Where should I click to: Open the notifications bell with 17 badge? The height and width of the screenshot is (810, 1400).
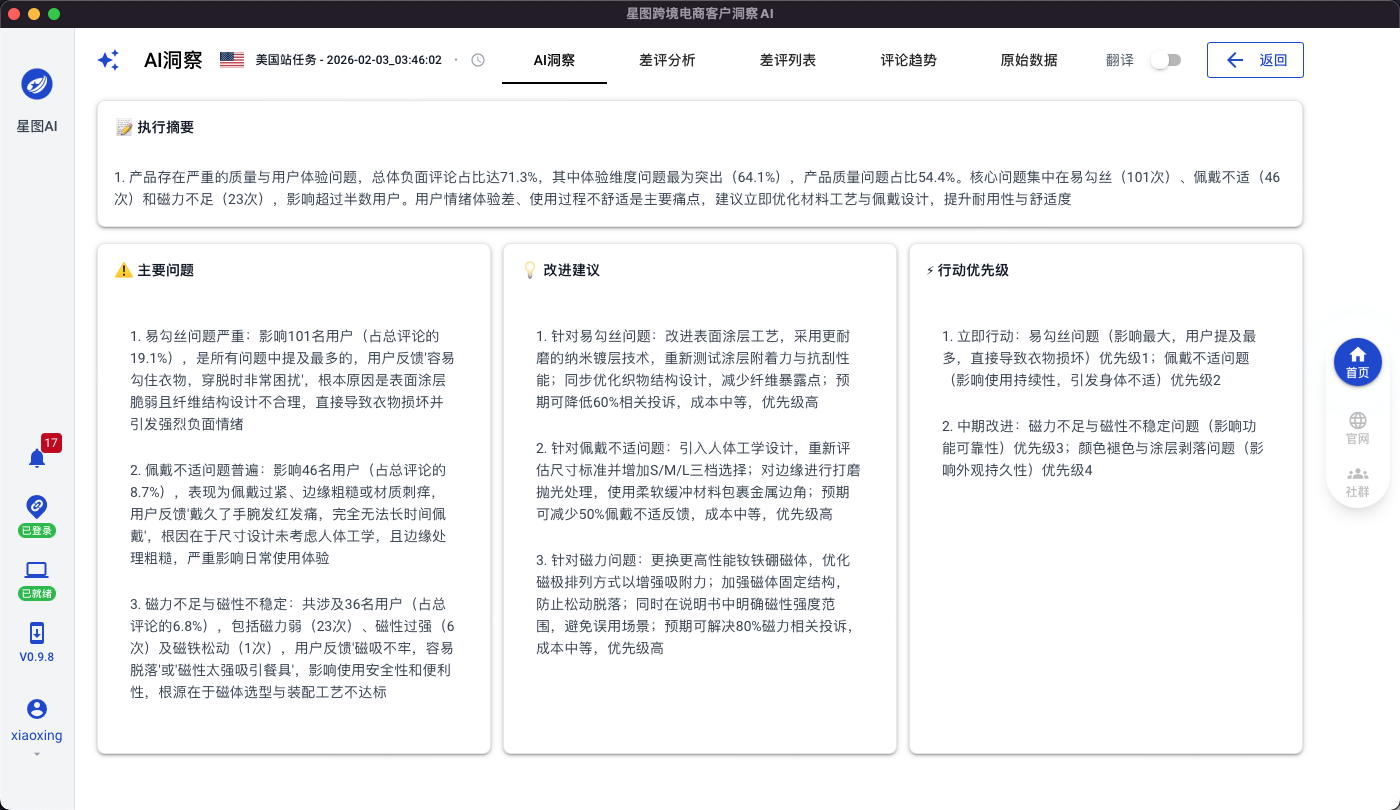pyautogui.click(x=37, y=458)
